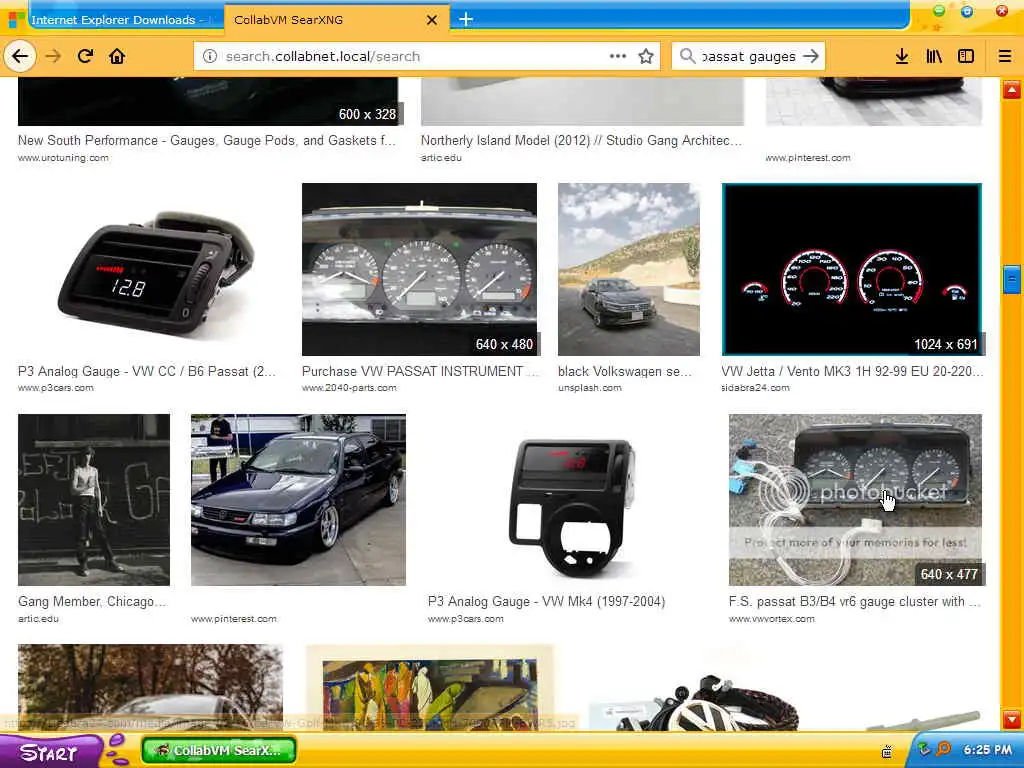1024x768 pixels.
Task: Open 'P3 Analog Gauge - VW Mk4 (1997-2004)' title
Action: pos(546,601)
